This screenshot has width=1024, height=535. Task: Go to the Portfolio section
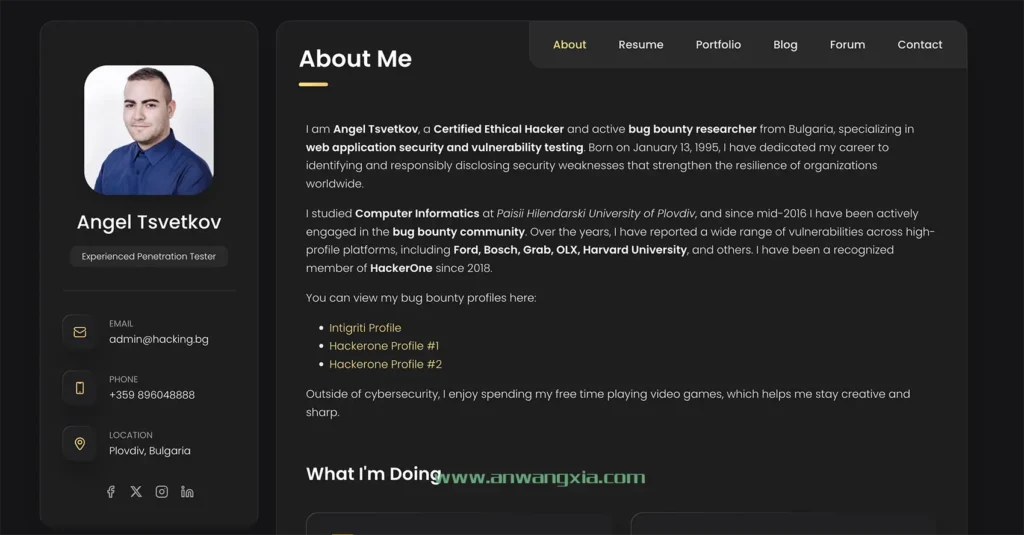(x=718, y=45)
